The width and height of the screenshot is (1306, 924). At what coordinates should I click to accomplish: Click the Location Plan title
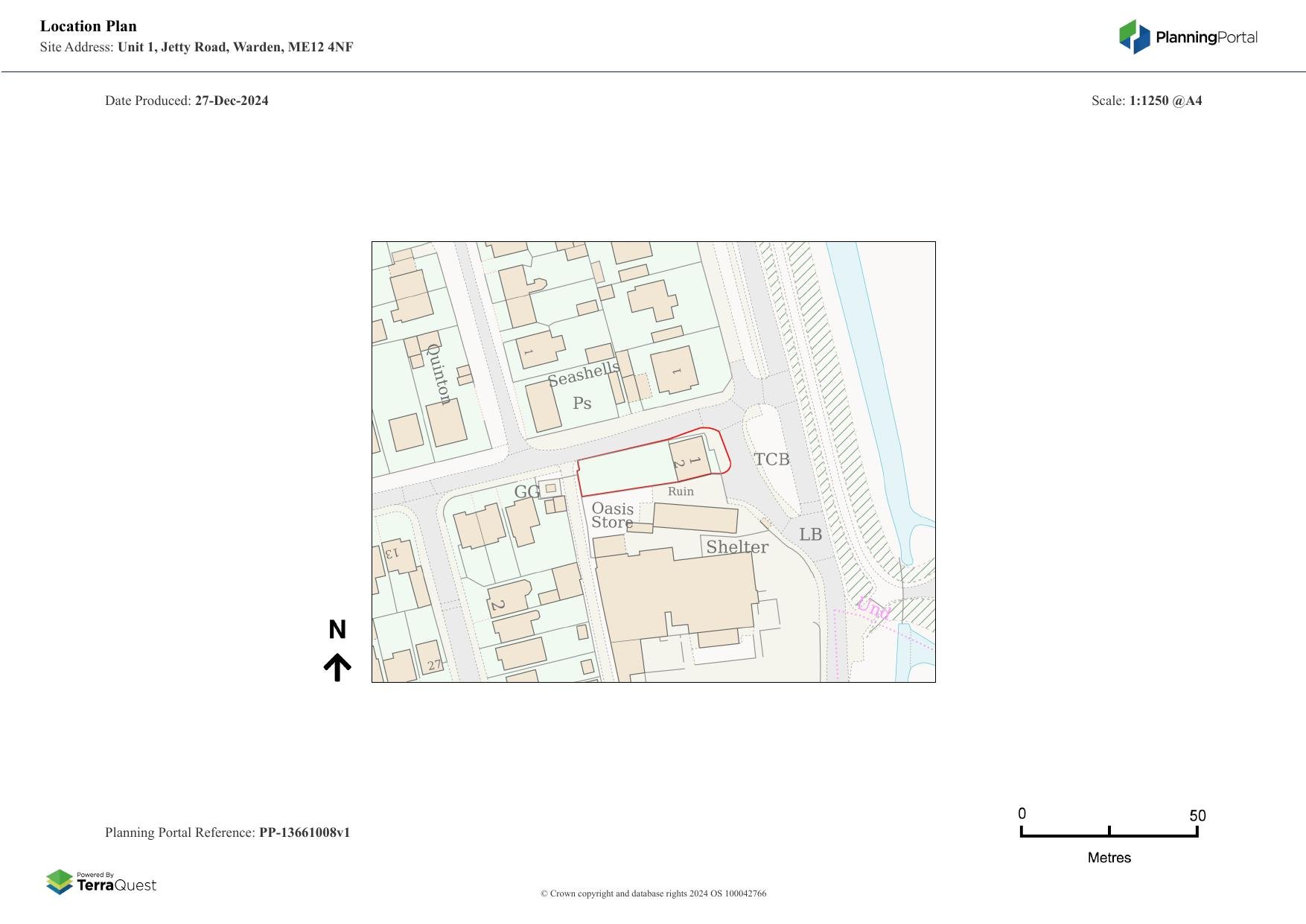(x=89, y=26)
